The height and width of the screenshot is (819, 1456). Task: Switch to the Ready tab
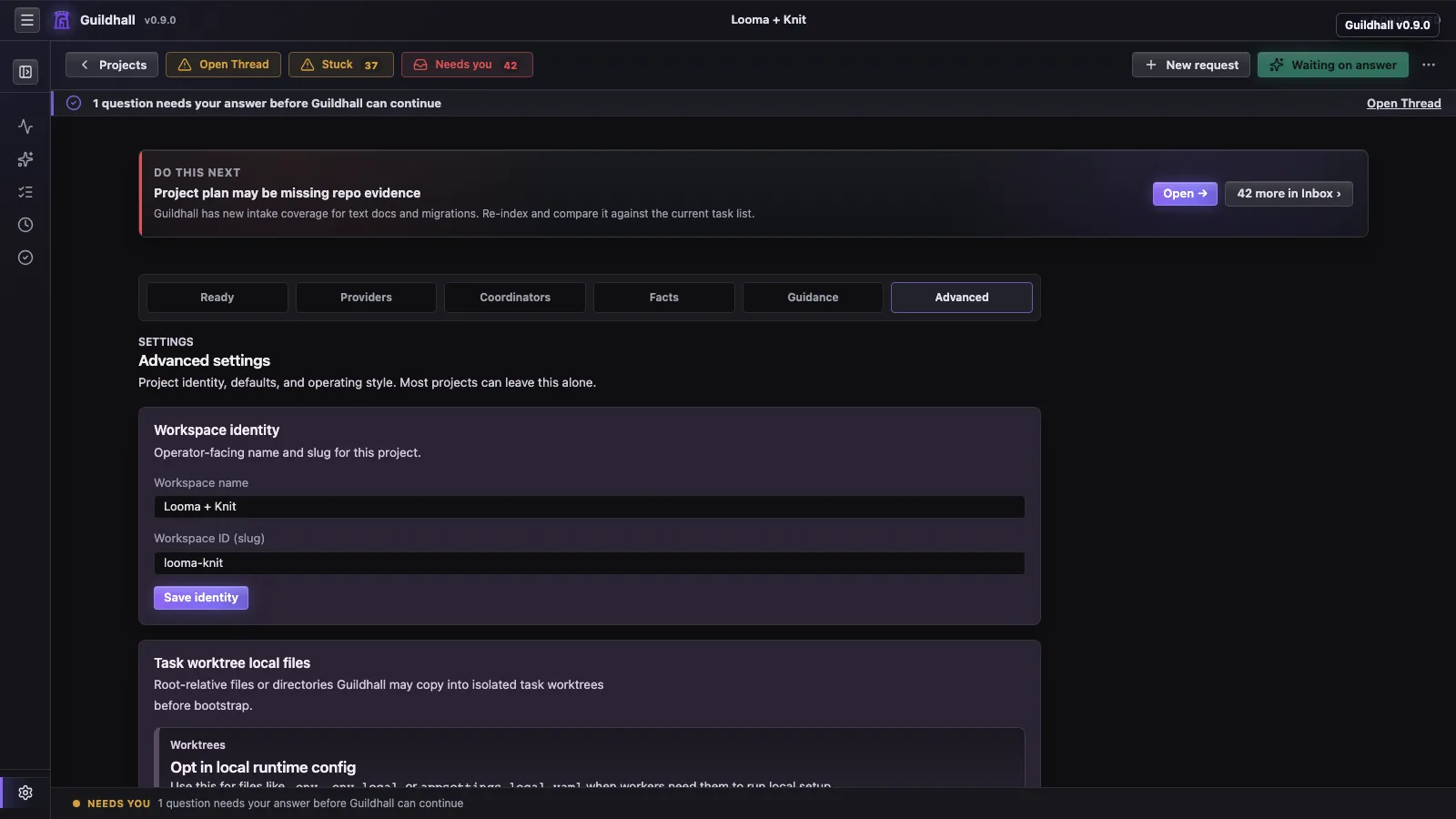point(217,298)
